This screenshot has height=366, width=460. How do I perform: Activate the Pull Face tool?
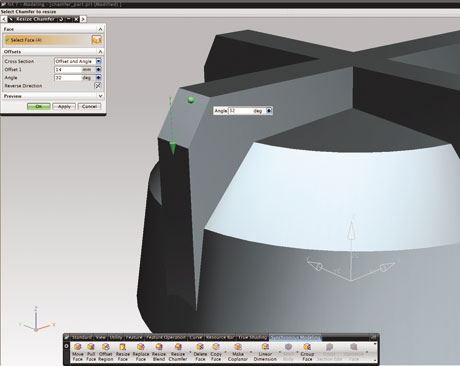click(91, 353)
